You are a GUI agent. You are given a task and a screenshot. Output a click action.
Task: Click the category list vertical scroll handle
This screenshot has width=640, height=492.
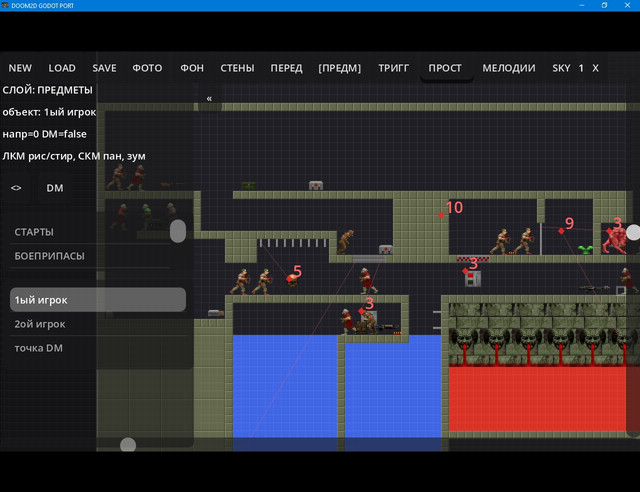pos(178,231)
